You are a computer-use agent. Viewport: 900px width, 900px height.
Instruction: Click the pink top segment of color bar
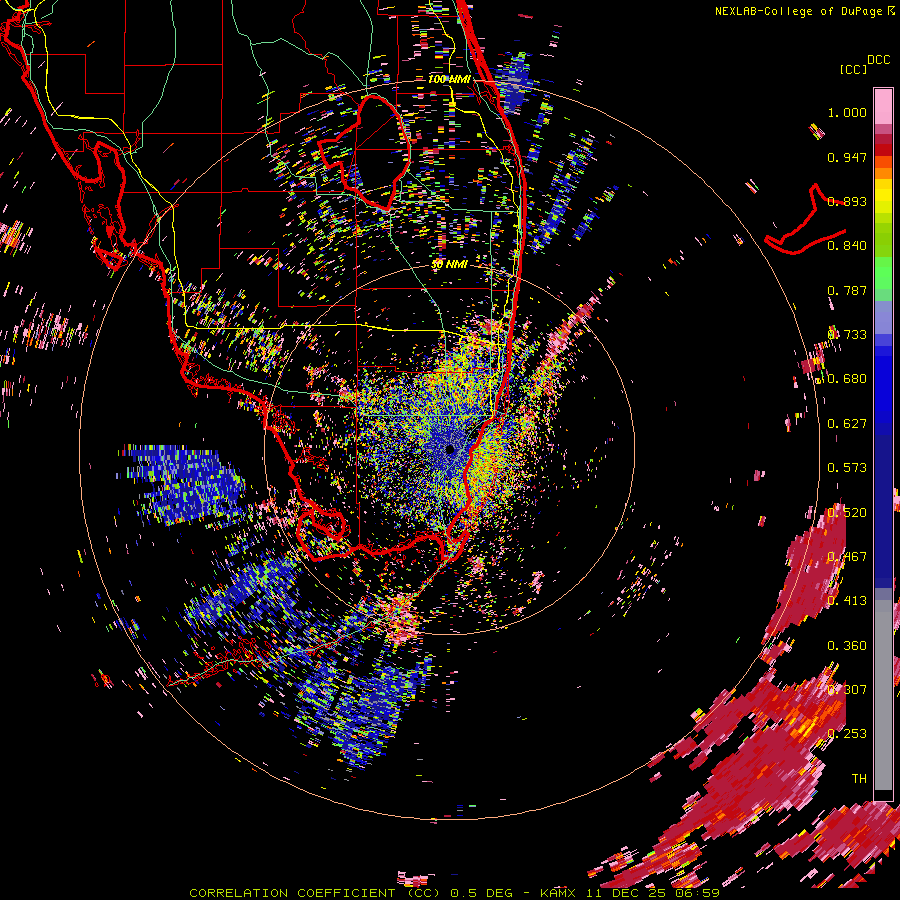(883, 106)
